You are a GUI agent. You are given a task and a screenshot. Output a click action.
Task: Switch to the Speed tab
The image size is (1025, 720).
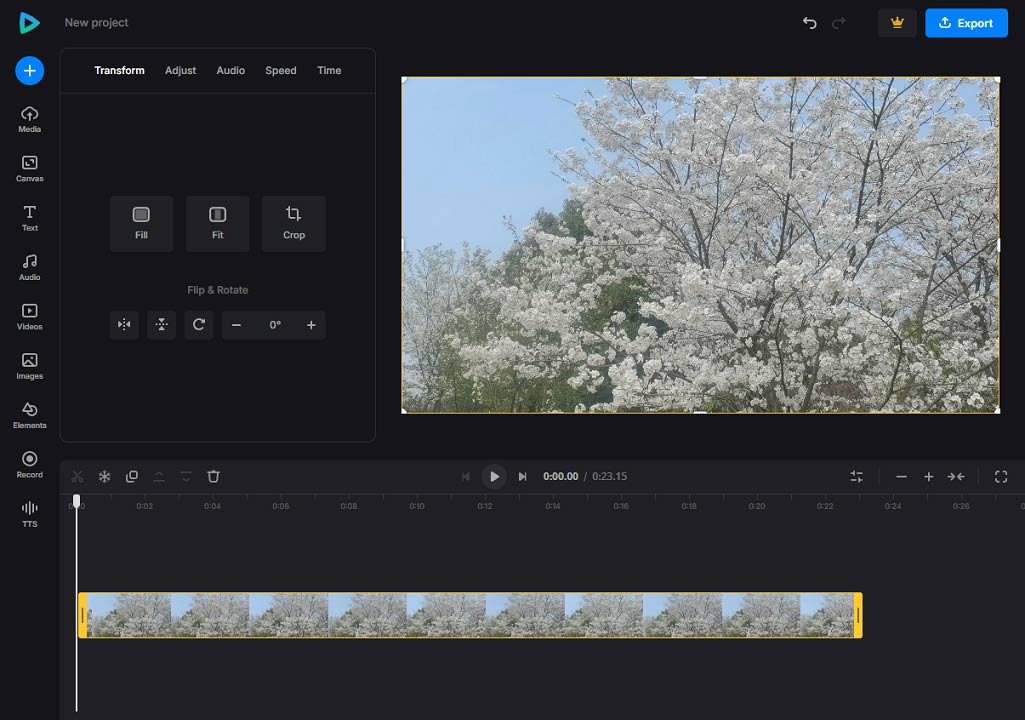tap(280, 71)
